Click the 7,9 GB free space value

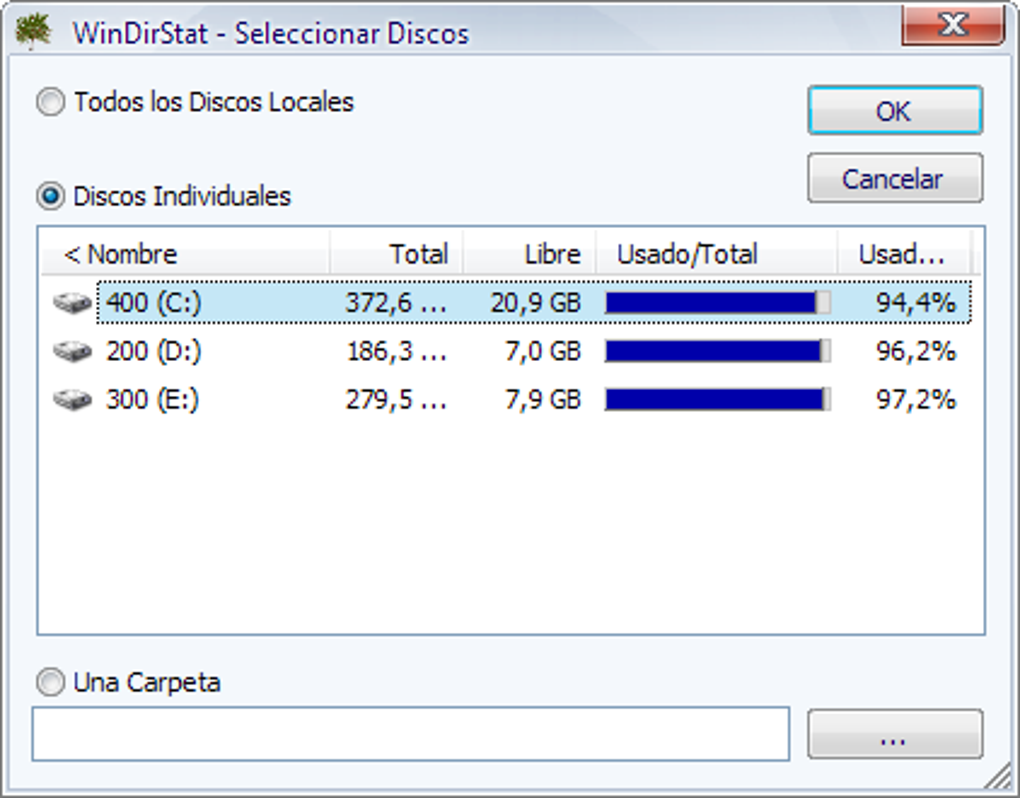pos(543,399)
